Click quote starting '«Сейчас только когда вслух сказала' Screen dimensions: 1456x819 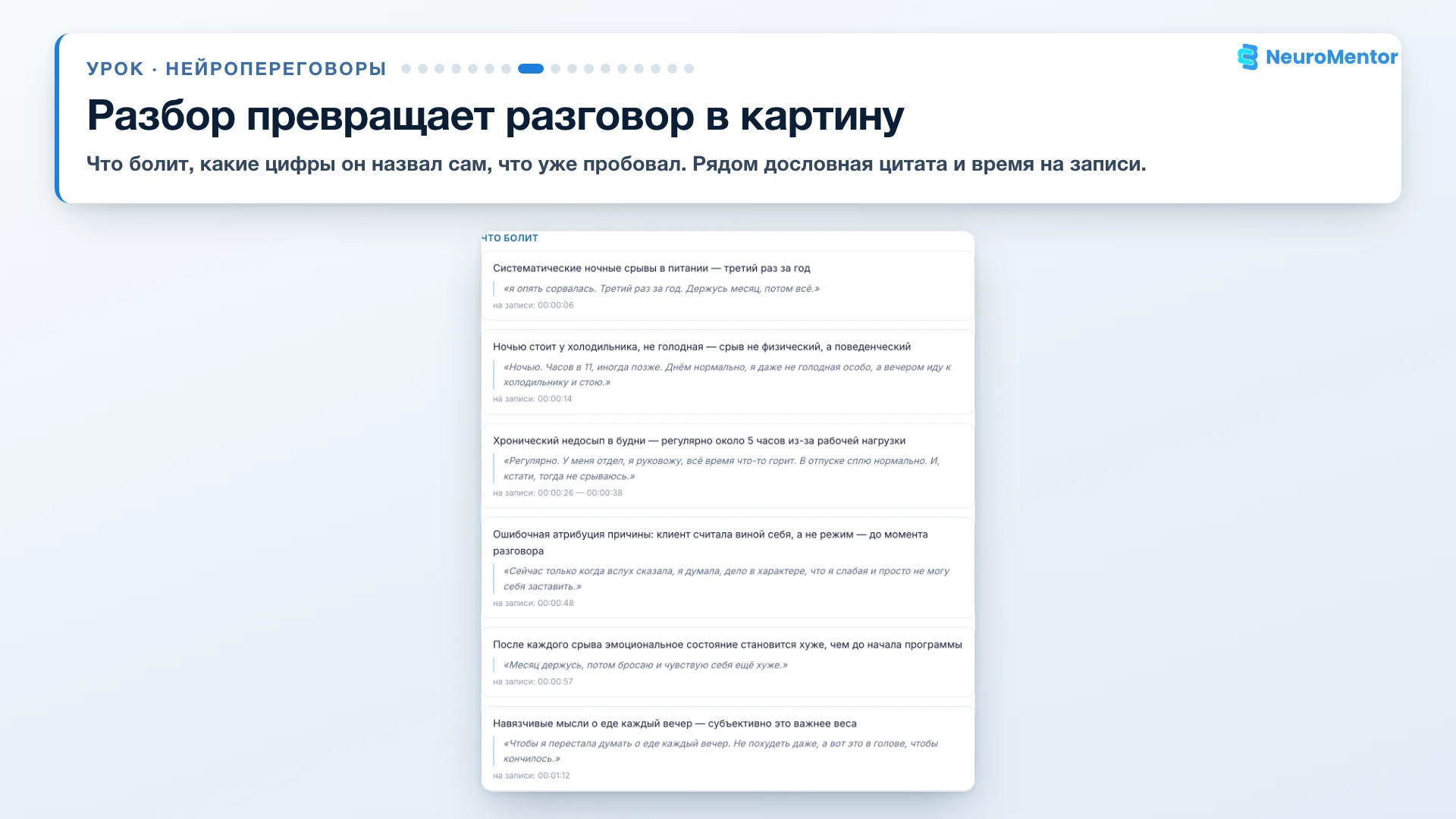click(726, 579)
